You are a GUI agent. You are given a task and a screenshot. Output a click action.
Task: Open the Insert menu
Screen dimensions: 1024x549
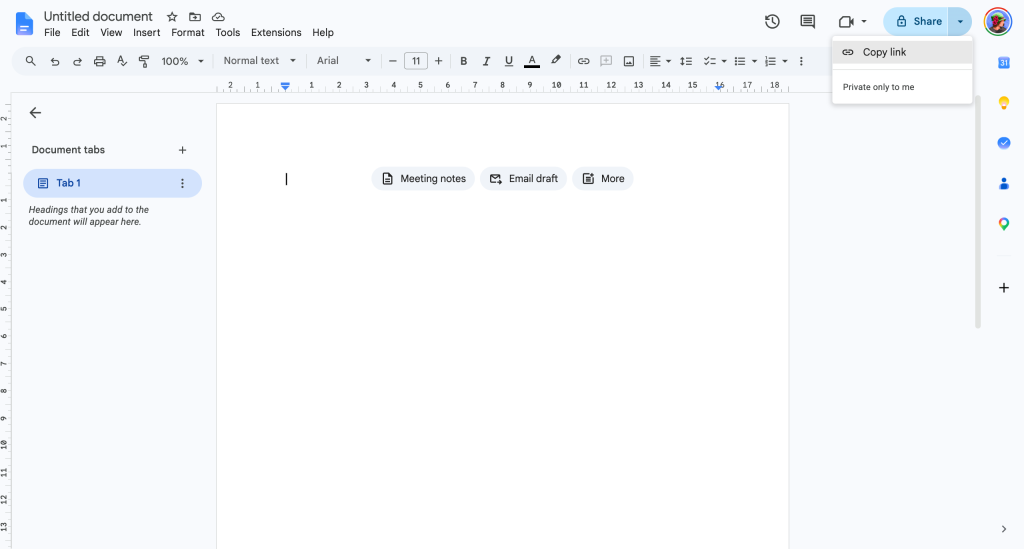147,33
